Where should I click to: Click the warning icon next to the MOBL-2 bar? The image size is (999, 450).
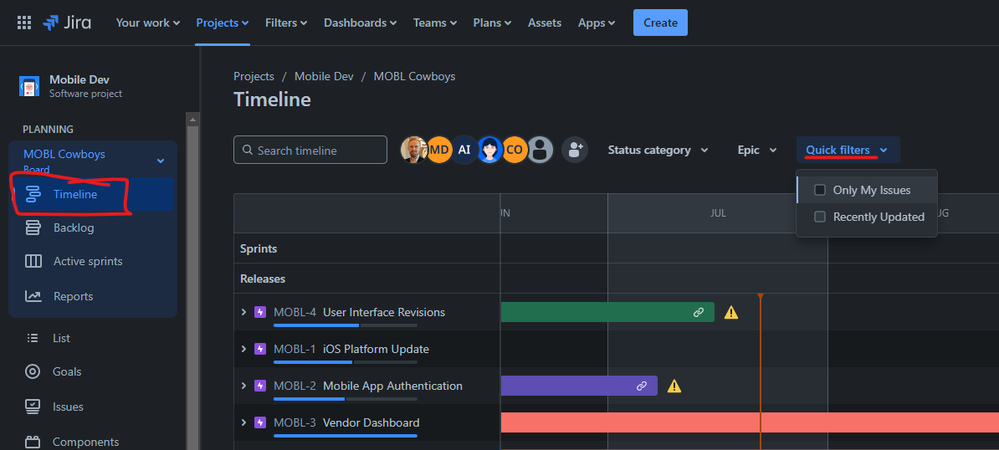pos(674,386)
